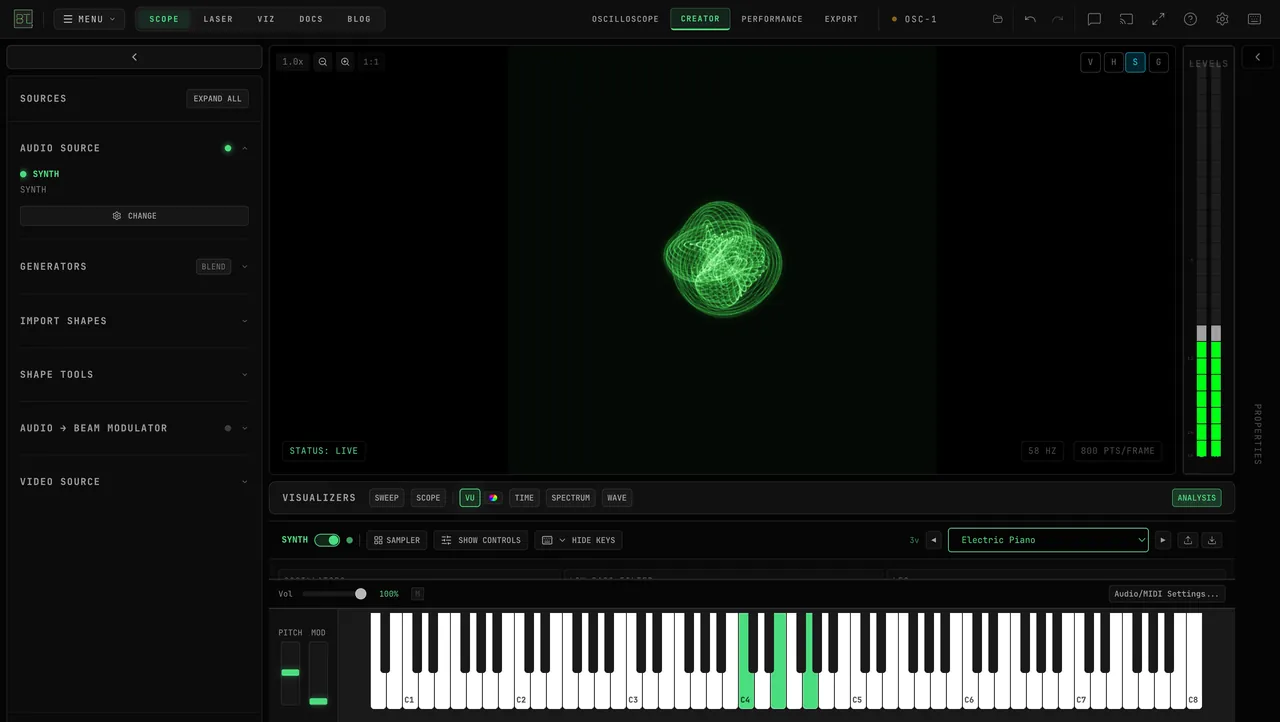Click the preset upload icon
The width and height of the screenshot is (1280, 722).
pyautogui.click(x=1188, y=540)
